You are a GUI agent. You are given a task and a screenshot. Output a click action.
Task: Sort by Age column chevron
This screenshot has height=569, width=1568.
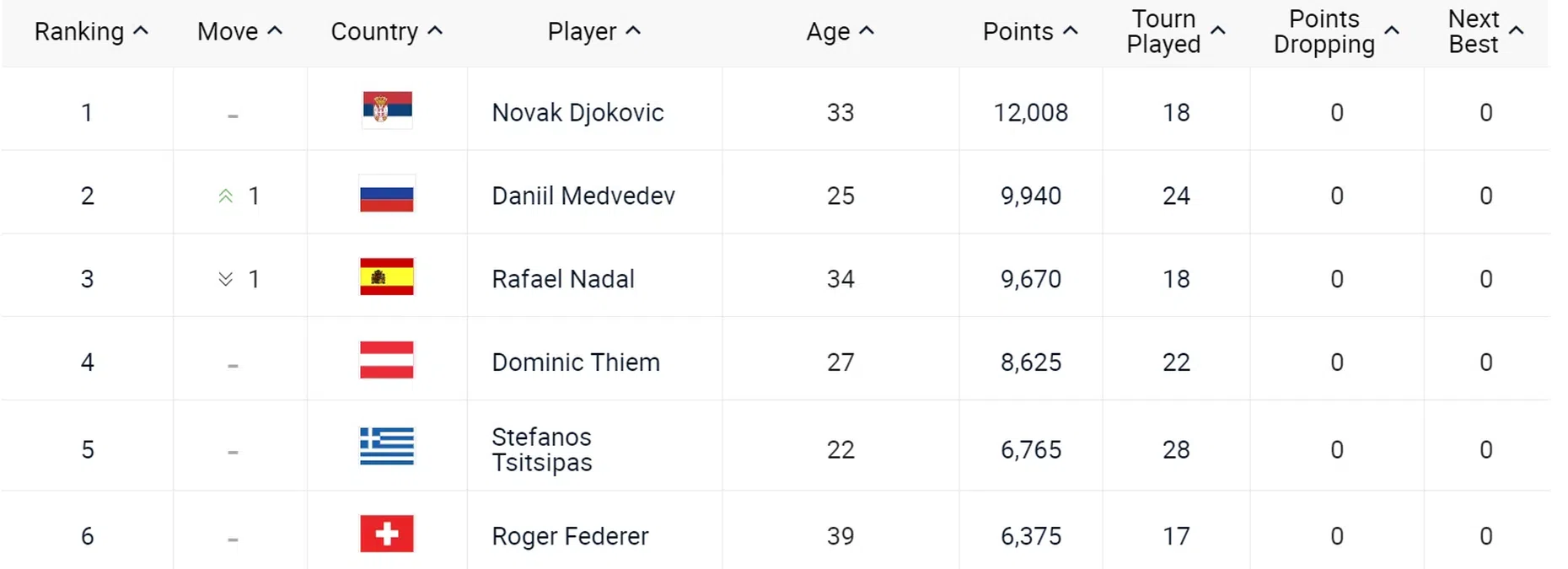point(867,31)
